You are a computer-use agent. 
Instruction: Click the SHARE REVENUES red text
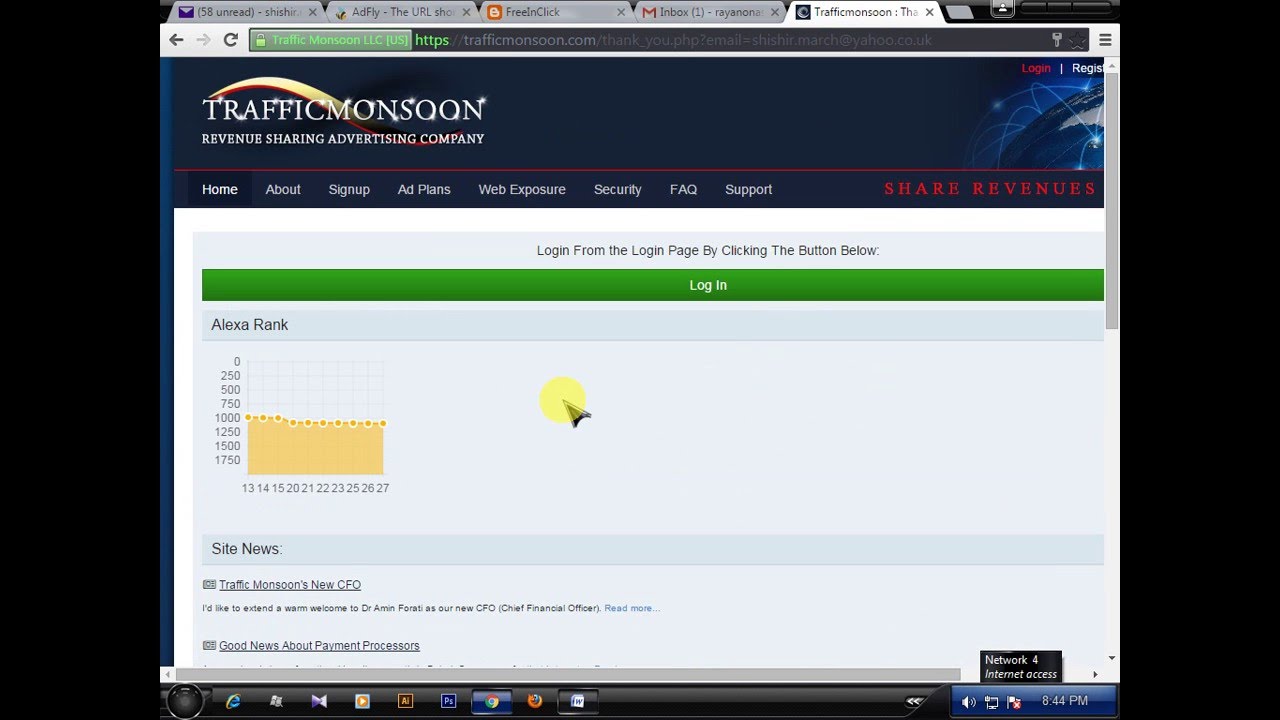990,188
